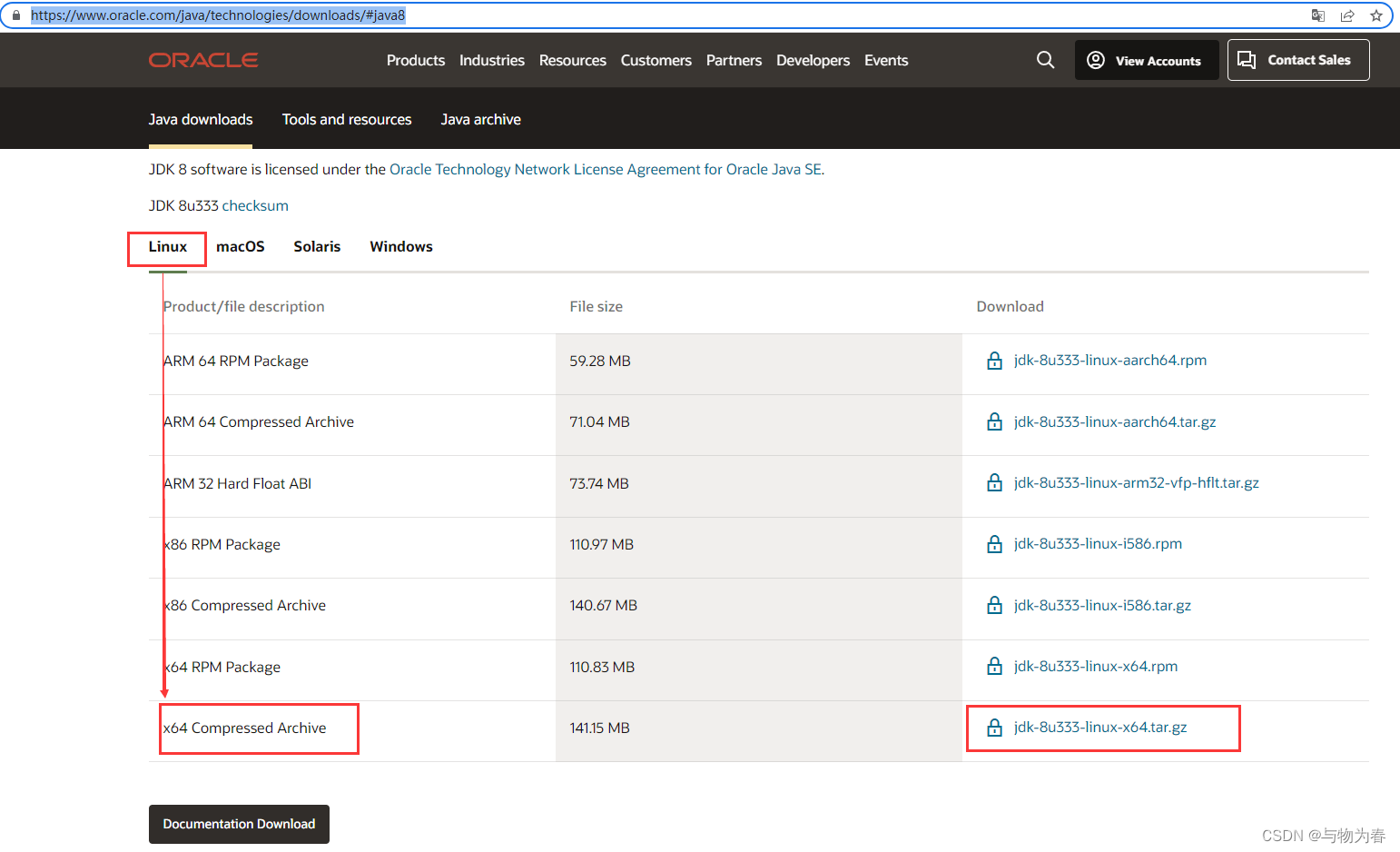Bookmark page with the star icon
1400x852 pixels.
pos(1376,15)
